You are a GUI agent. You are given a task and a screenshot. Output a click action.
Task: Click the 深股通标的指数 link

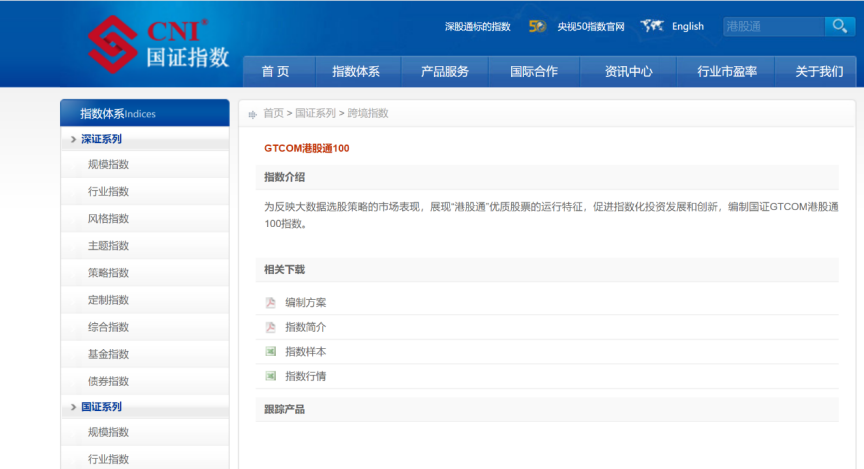478,26
